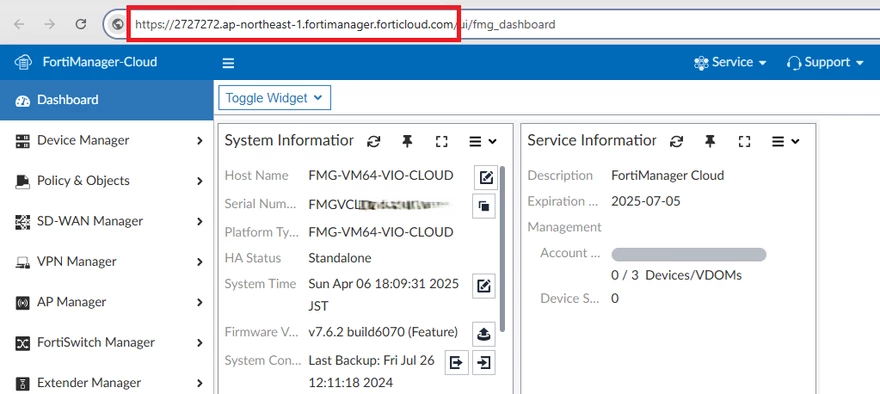Open the Service Information widget options menu
880x394 pixels.
pos(786,141)
